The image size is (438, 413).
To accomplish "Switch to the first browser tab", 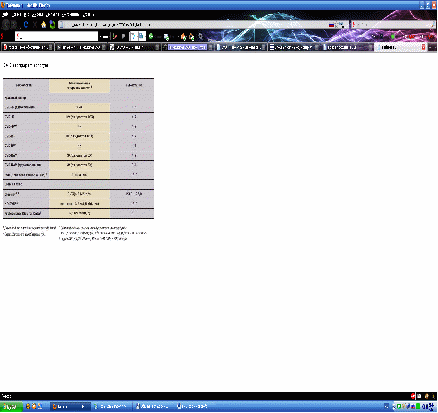I will point(27,47).
